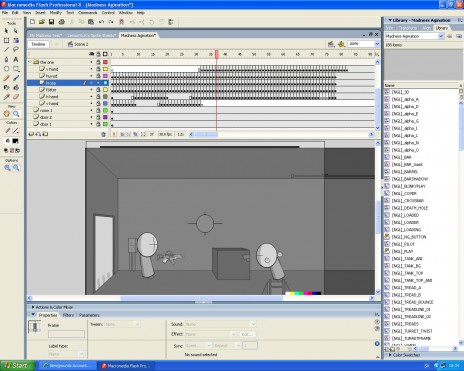Switch to the Filters tab
The width and height of the screenshot is (464, 371).
pos(68,315)
